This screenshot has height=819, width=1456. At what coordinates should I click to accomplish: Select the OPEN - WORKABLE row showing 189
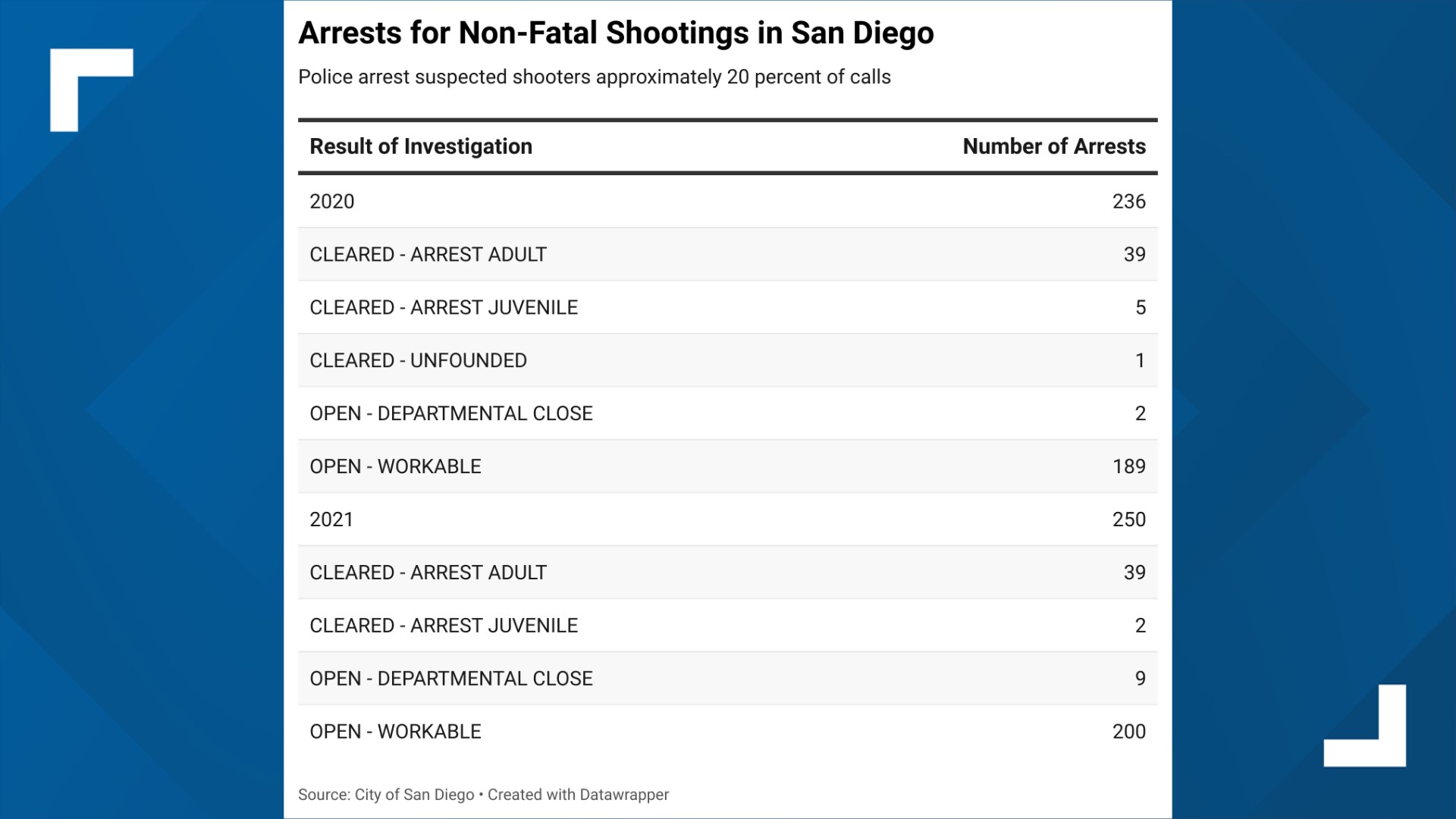point(728,466)
